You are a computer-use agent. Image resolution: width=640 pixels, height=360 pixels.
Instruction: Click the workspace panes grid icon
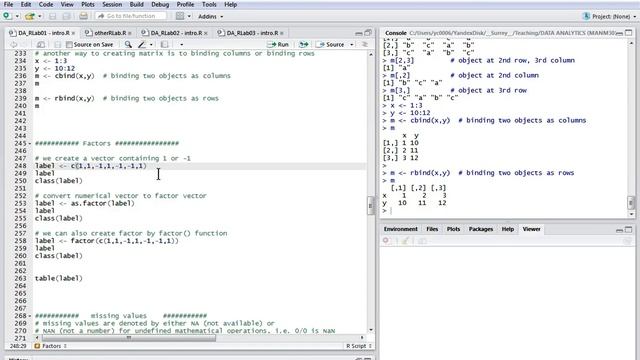click(x=180, y=16)
